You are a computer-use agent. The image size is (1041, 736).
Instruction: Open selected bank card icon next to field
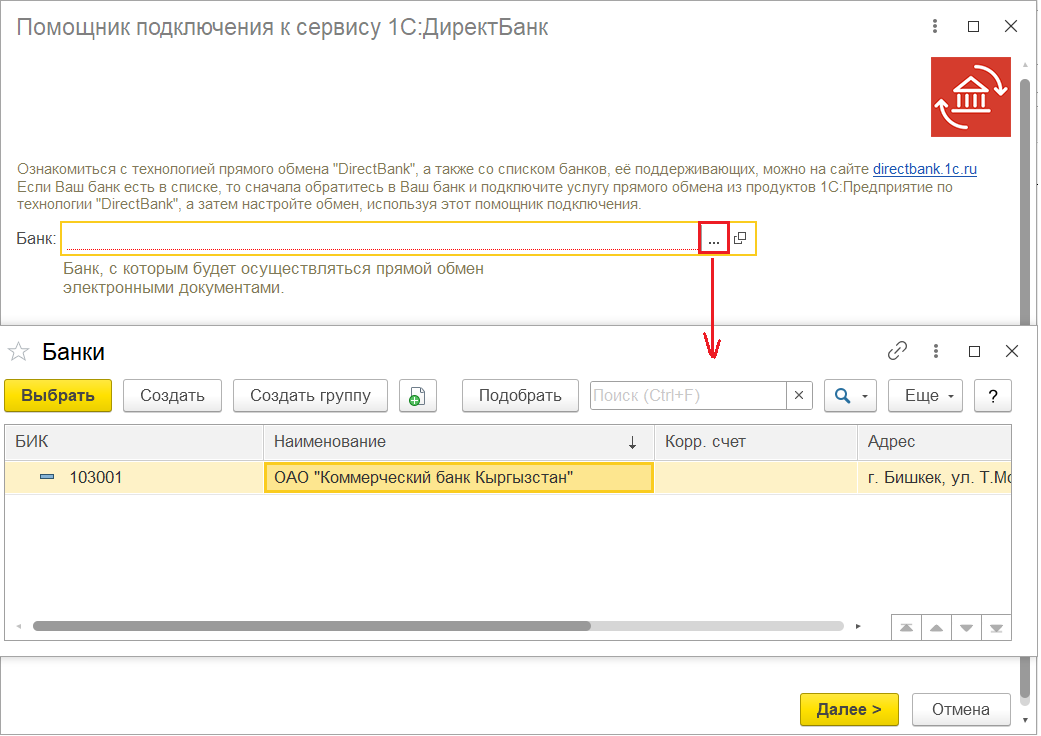[x=740, y=238]
